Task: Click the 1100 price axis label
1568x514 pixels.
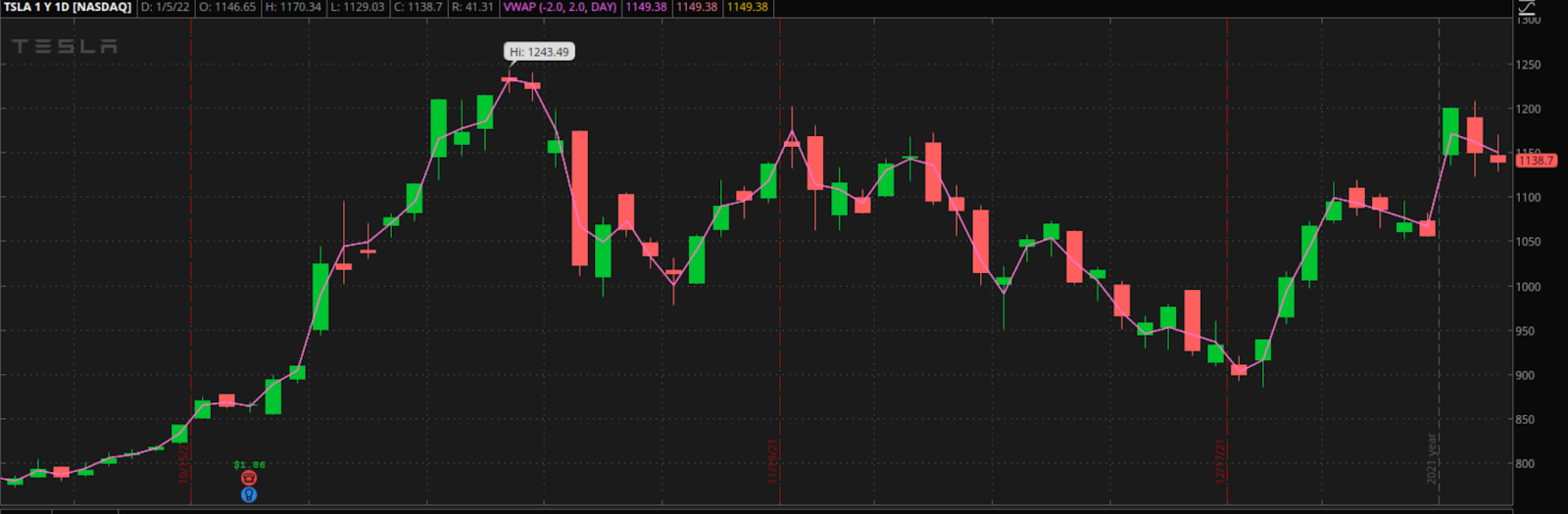Action: click(1528, 197)
